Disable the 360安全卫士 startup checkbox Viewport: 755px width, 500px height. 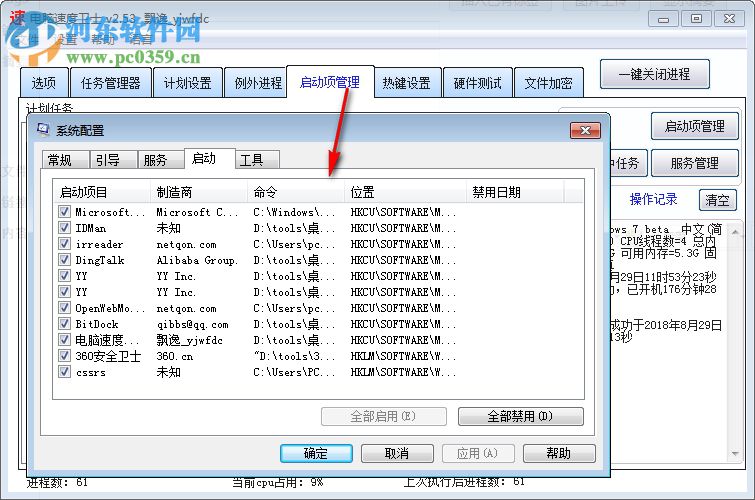click(64, 356)
